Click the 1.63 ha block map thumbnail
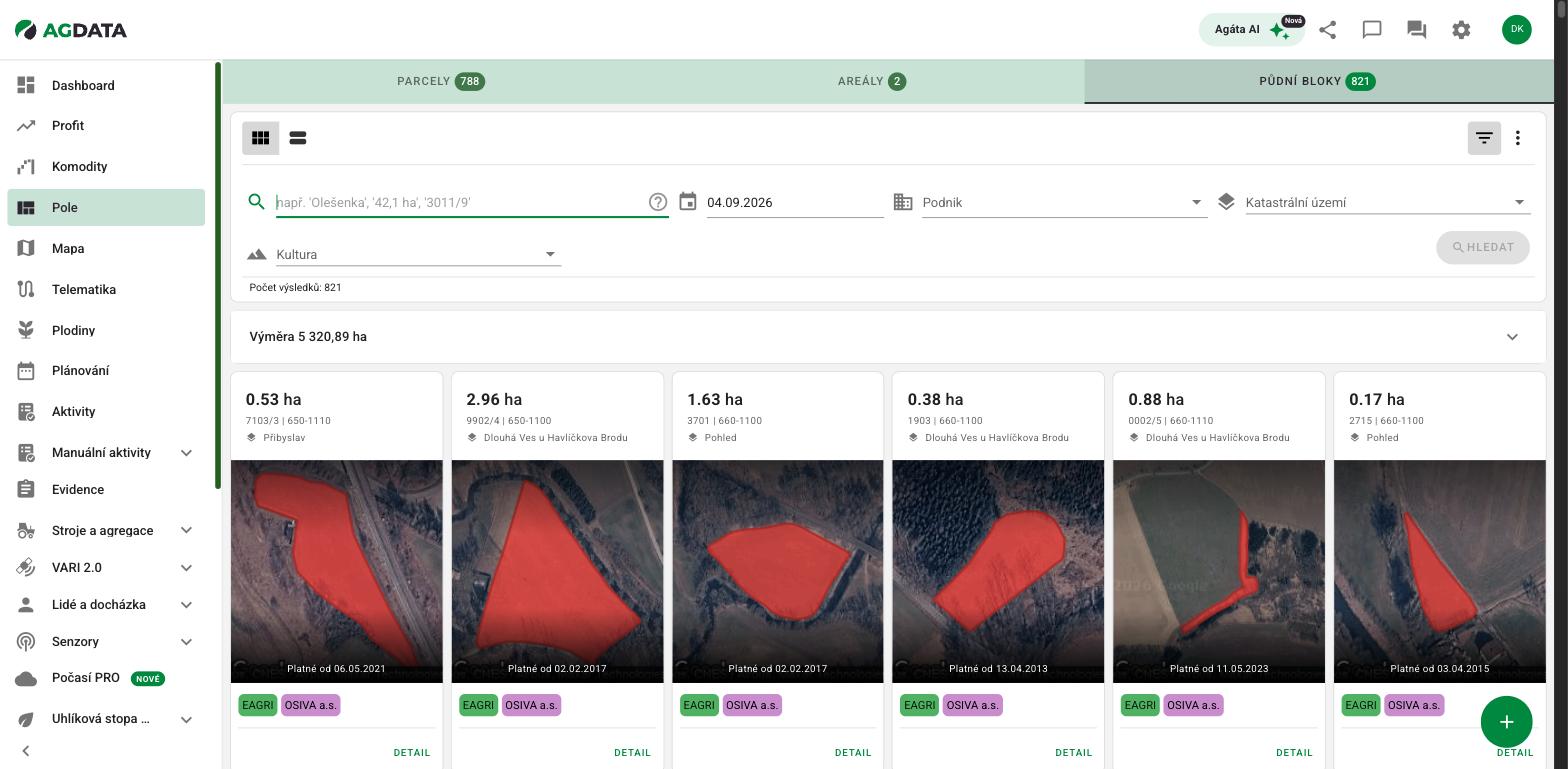Screen dimensions: 1568x769 click(x=778, y=571)
